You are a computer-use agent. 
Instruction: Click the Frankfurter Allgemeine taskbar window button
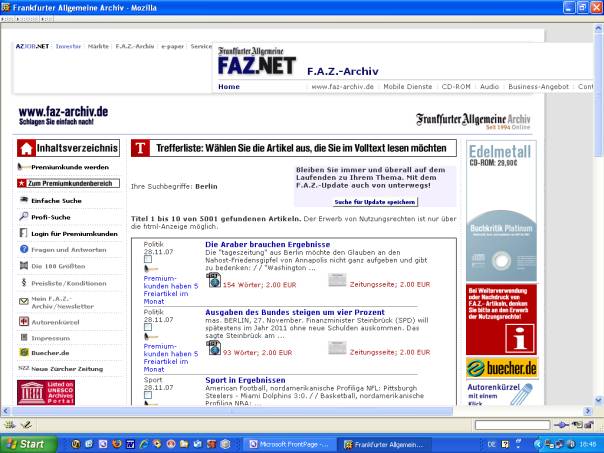pos(384,444)
